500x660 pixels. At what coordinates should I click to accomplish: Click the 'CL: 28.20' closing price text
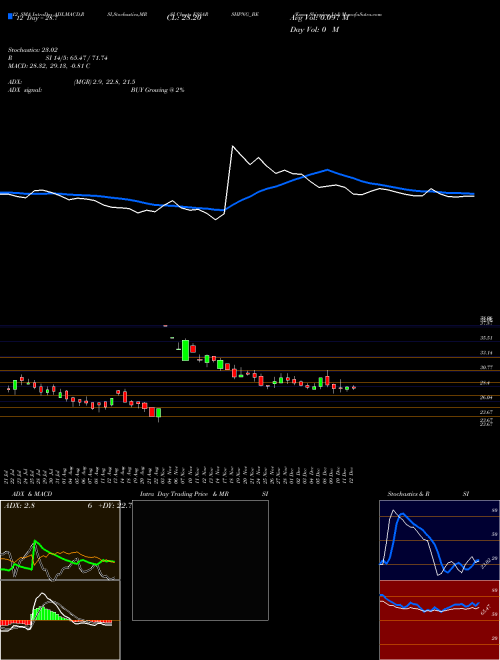pyautogui.click(x=184, y=18)
